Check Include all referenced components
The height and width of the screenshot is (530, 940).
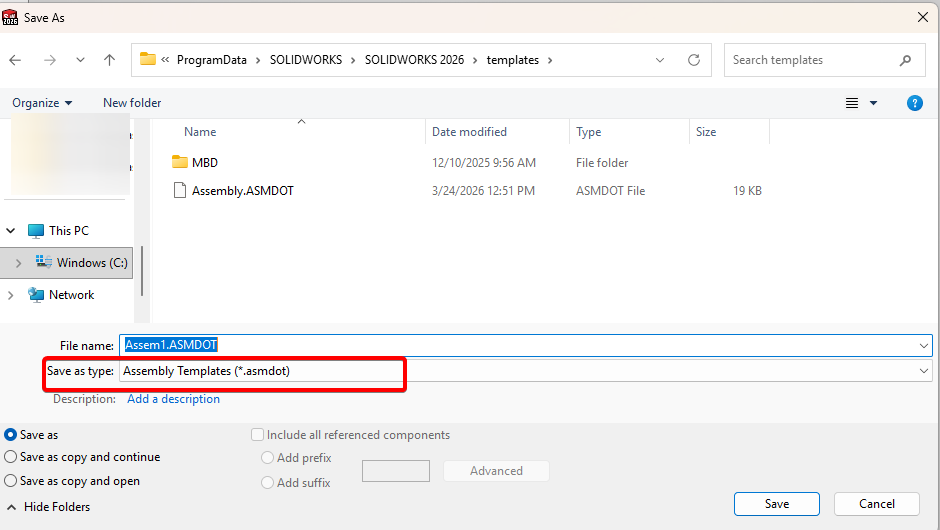coord(257,435)
